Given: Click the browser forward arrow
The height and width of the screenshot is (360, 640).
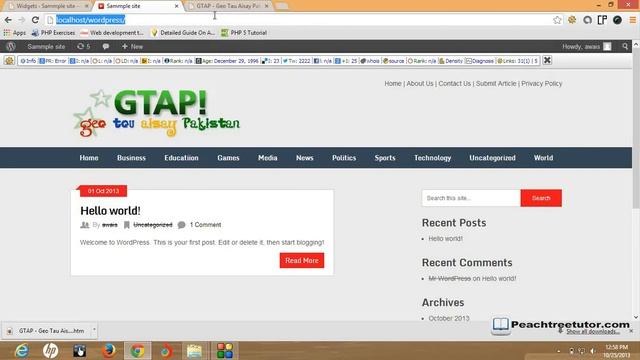Looking at the screenshot, I should [22, 20].
